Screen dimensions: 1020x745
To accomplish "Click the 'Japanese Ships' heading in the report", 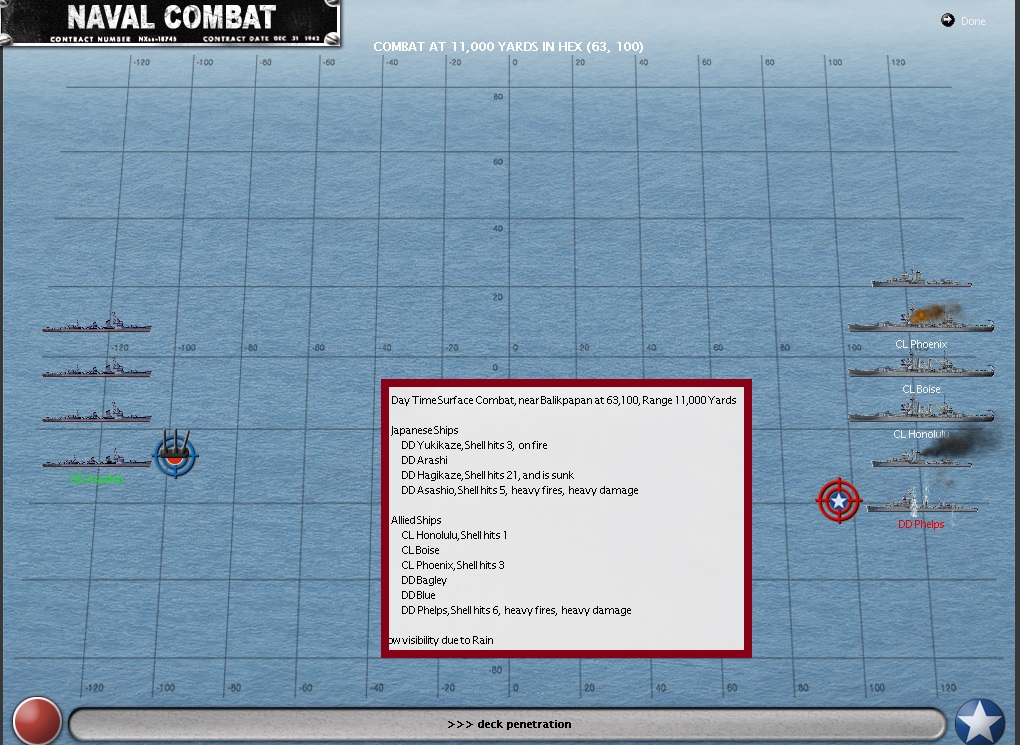I will click(424, 430).
